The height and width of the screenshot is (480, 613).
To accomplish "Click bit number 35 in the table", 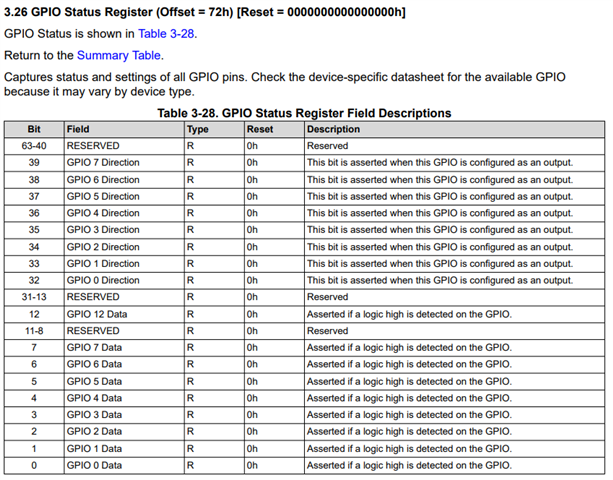I will [34, 230].
